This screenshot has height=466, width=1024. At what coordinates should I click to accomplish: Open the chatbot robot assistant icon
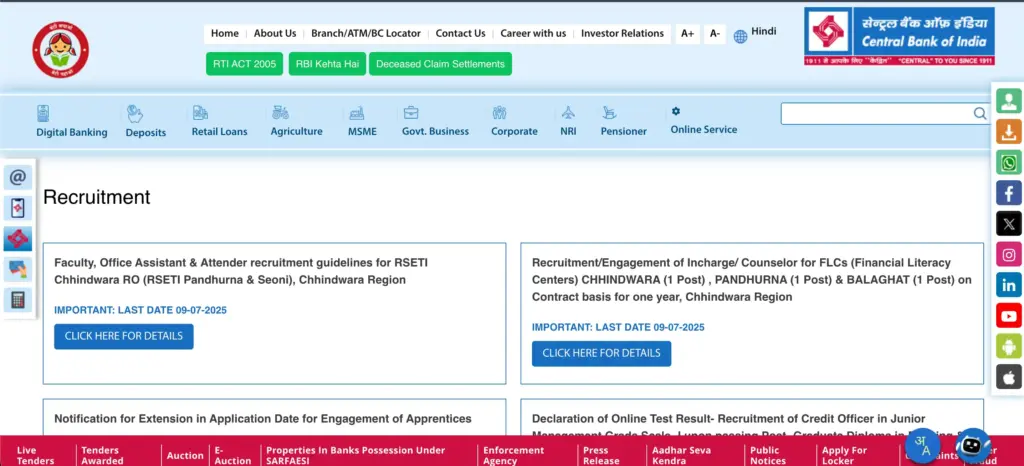click(x=972, y=445)
